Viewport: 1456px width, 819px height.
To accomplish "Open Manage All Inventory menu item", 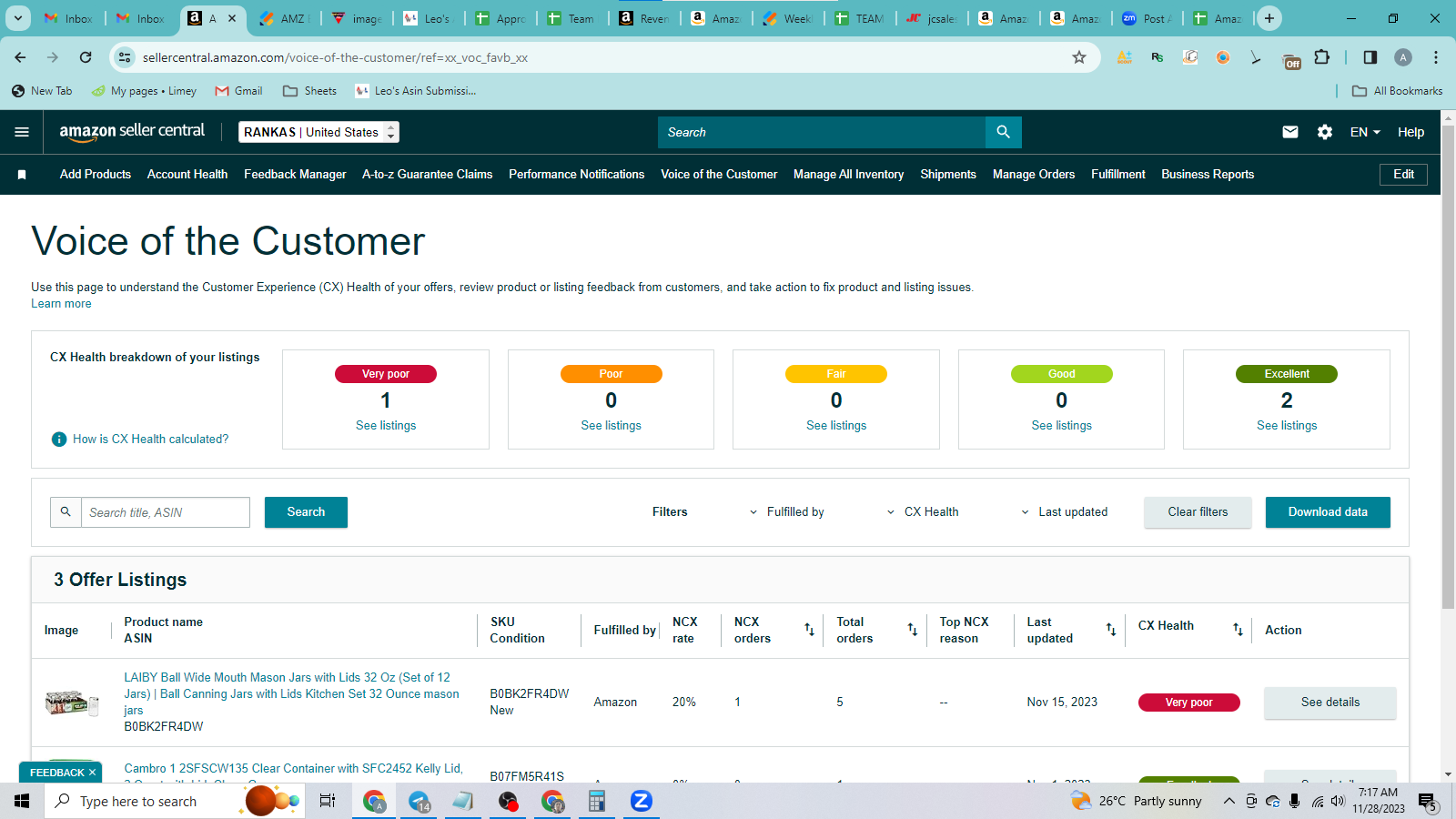I will tap(848, 175).
